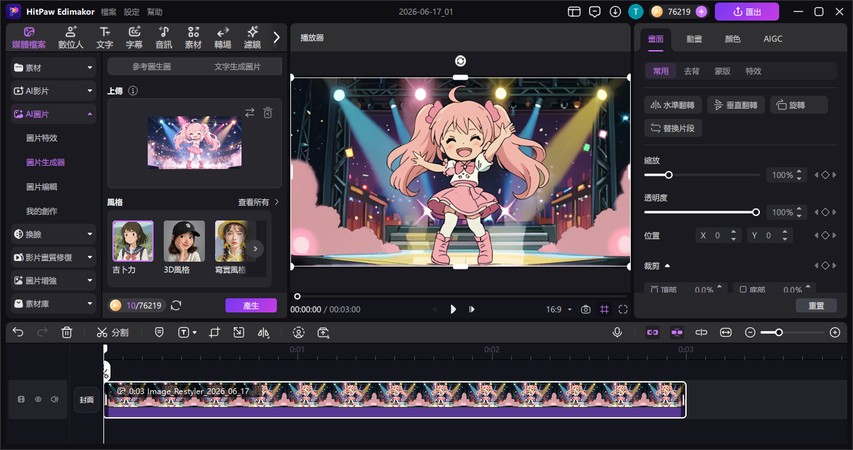The image size is (853, 450).
Task: Click the 水準翻轉 flip button
Action: pyautogui.click(x=673, y=105)
